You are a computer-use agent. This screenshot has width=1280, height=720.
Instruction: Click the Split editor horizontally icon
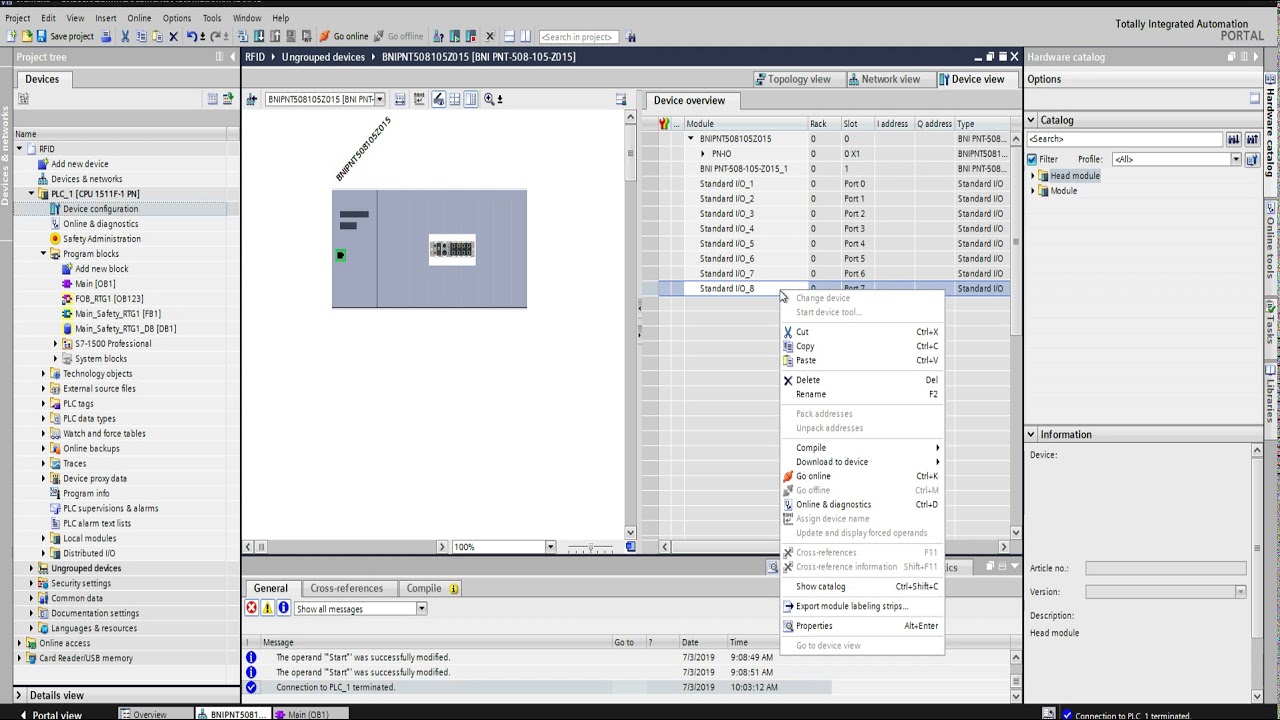tap(509, 37)
